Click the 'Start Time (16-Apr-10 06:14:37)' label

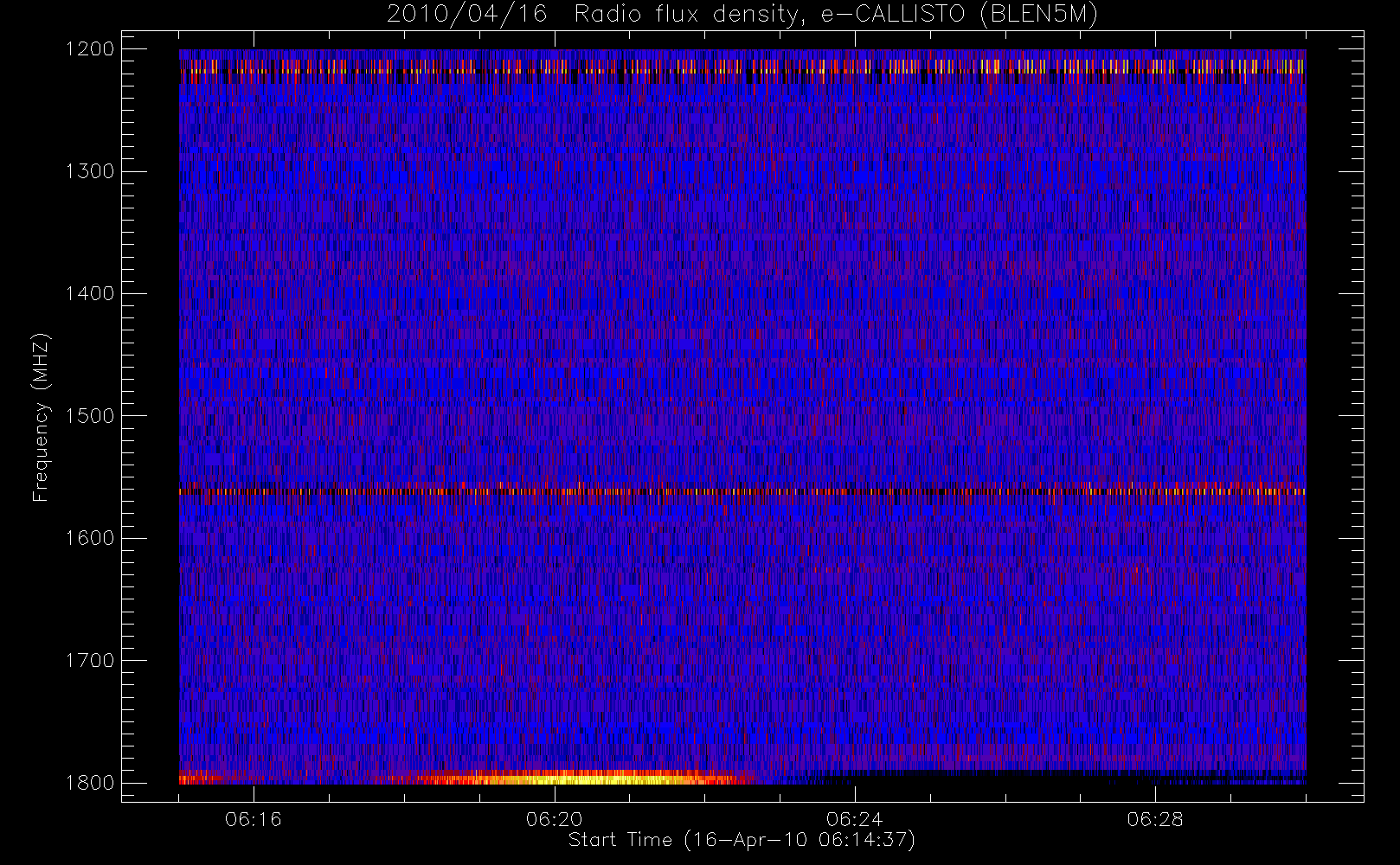(x=742, y=840)
